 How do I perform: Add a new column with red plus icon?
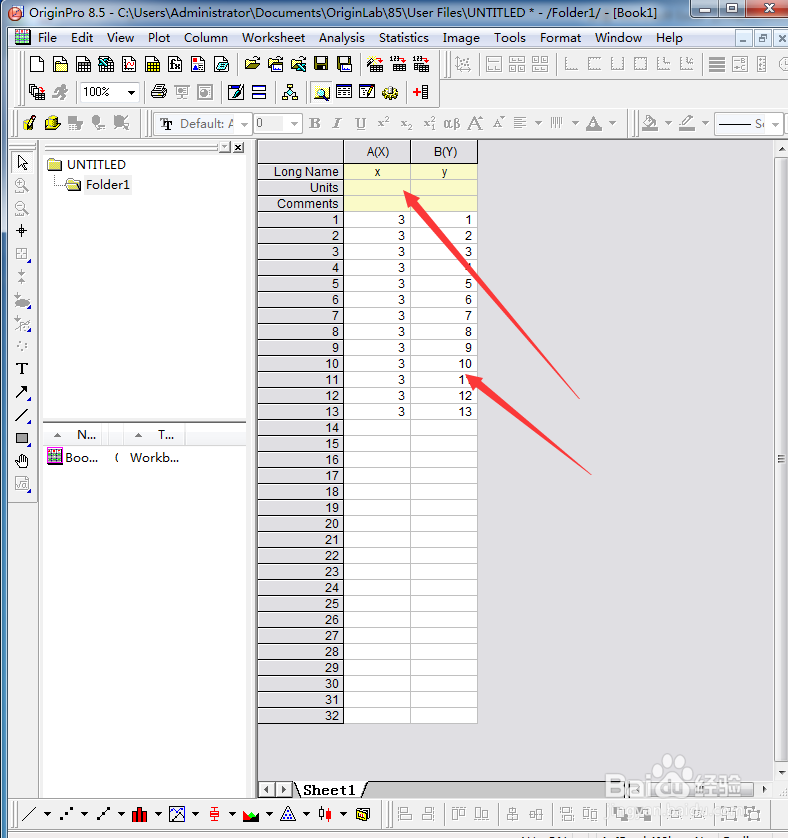[420, 92]
